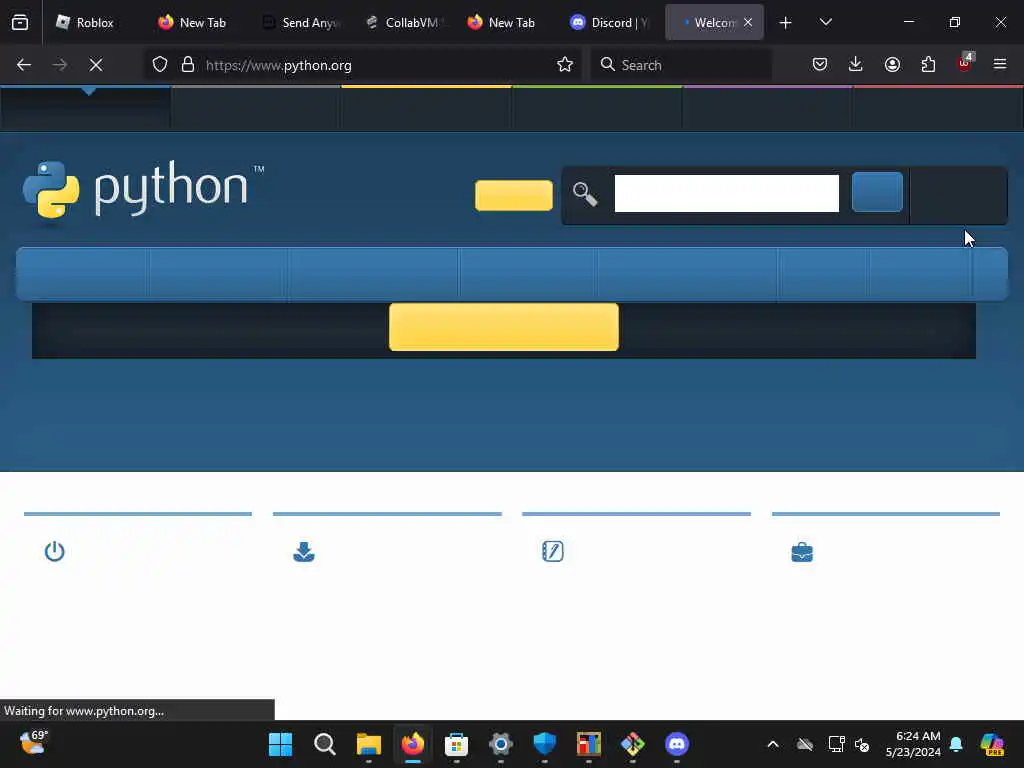Stop loading the current page
Image resolution: width=1024 pixels, height=768 pixels.
coord(96,65)
